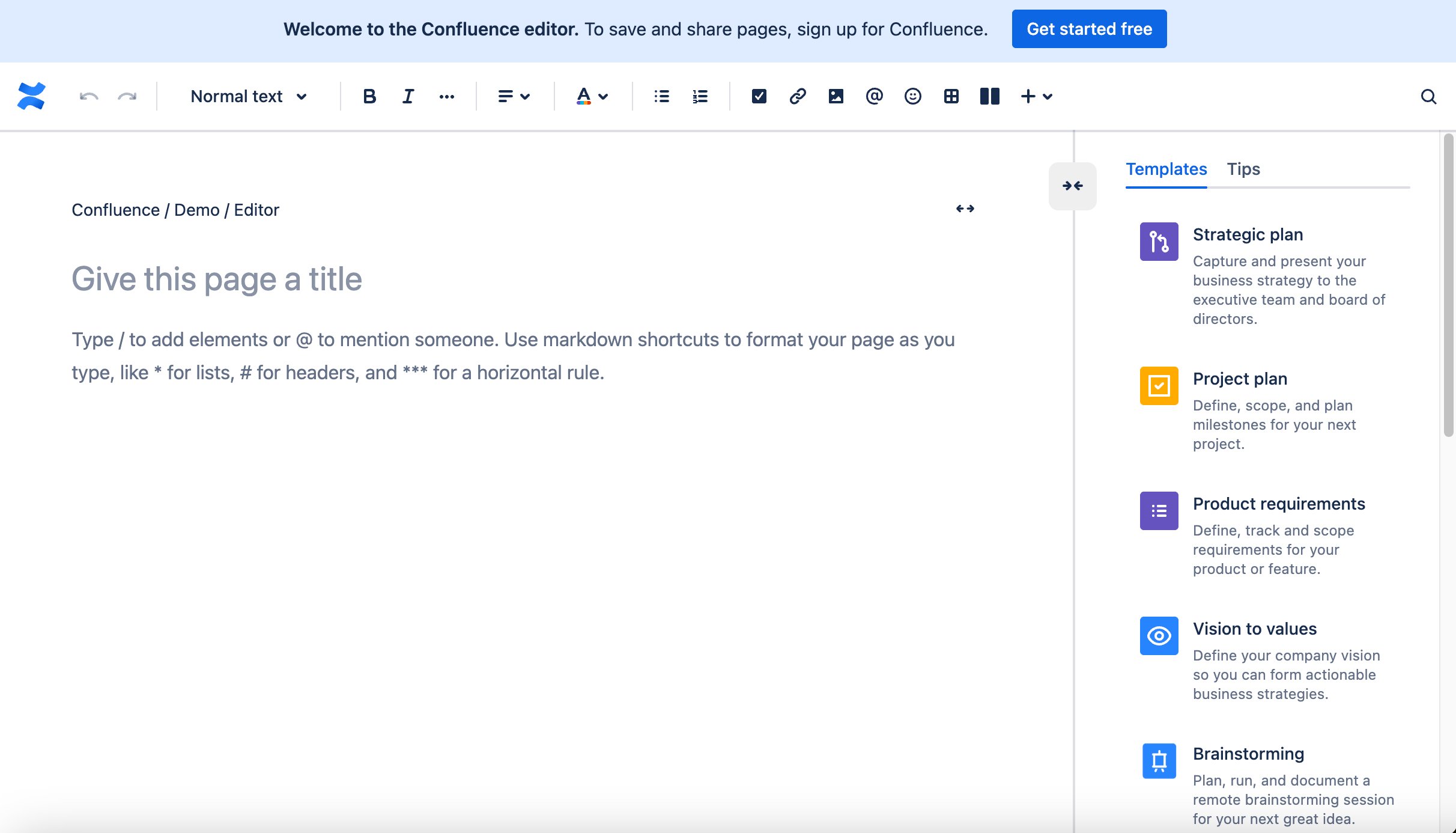Insert an image

836,96
